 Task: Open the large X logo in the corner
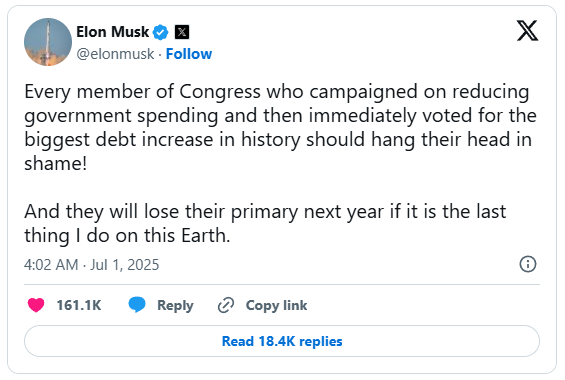[x=528, y=31]
